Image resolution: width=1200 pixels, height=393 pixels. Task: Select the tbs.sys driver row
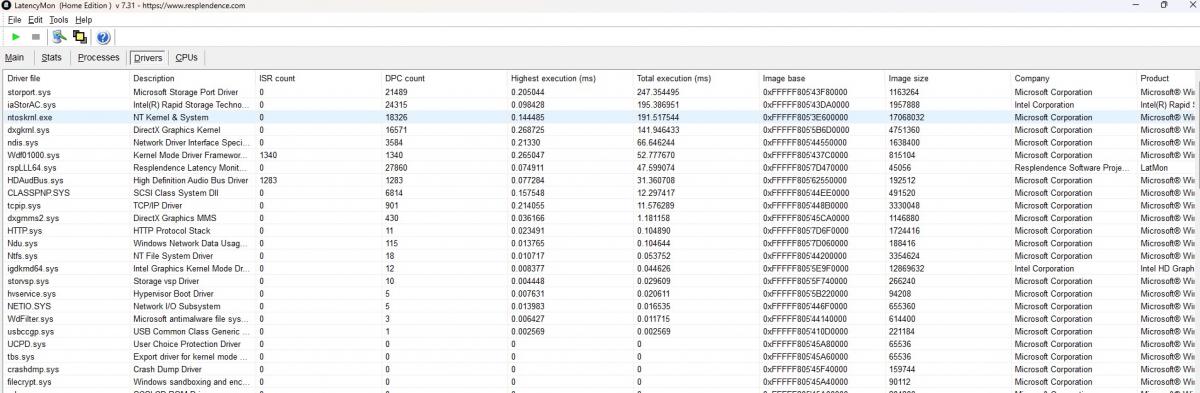(x=600, y=357)
